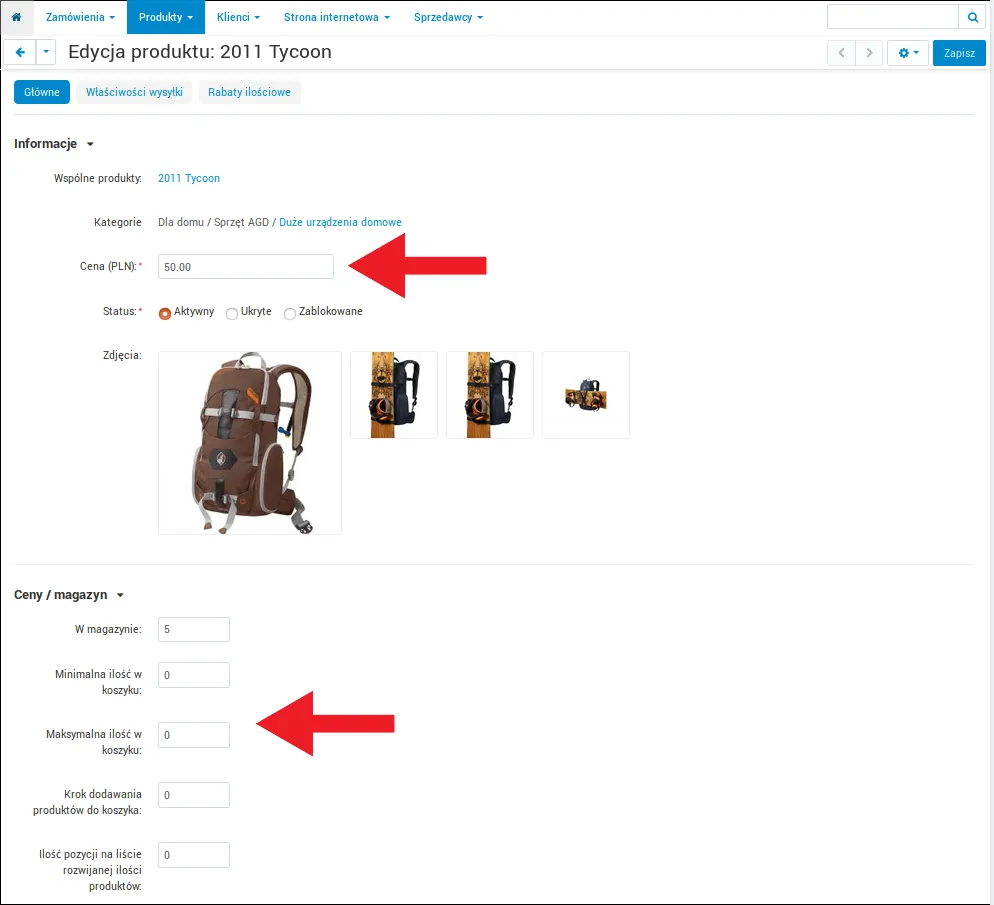Image resolution: width=994 pixels, height=905 pixels.
Task: Open the dropdown beside the back arrow
Action: pos(46,52)
